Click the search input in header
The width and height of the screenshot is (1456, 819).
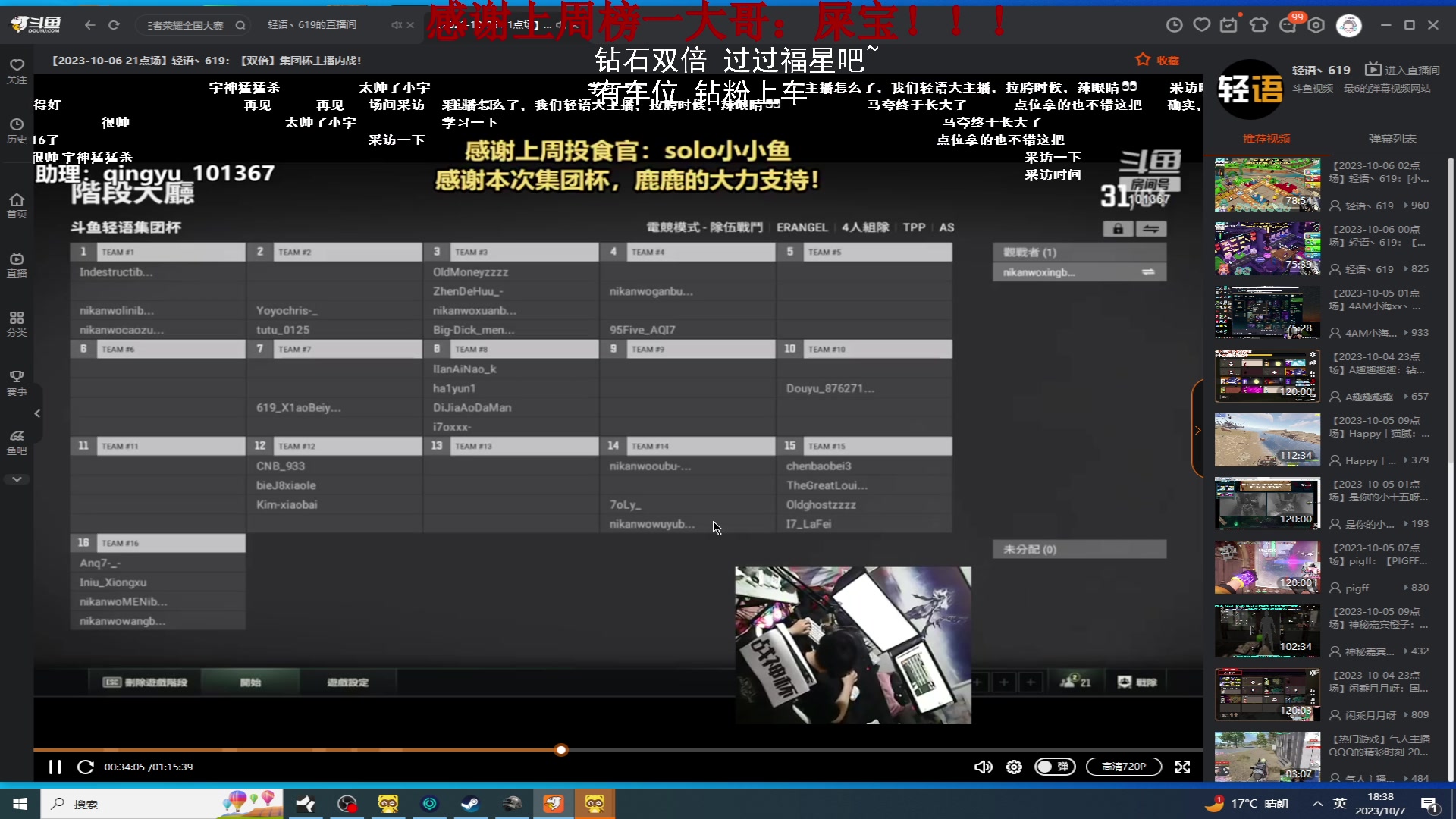tap(187, 25)
